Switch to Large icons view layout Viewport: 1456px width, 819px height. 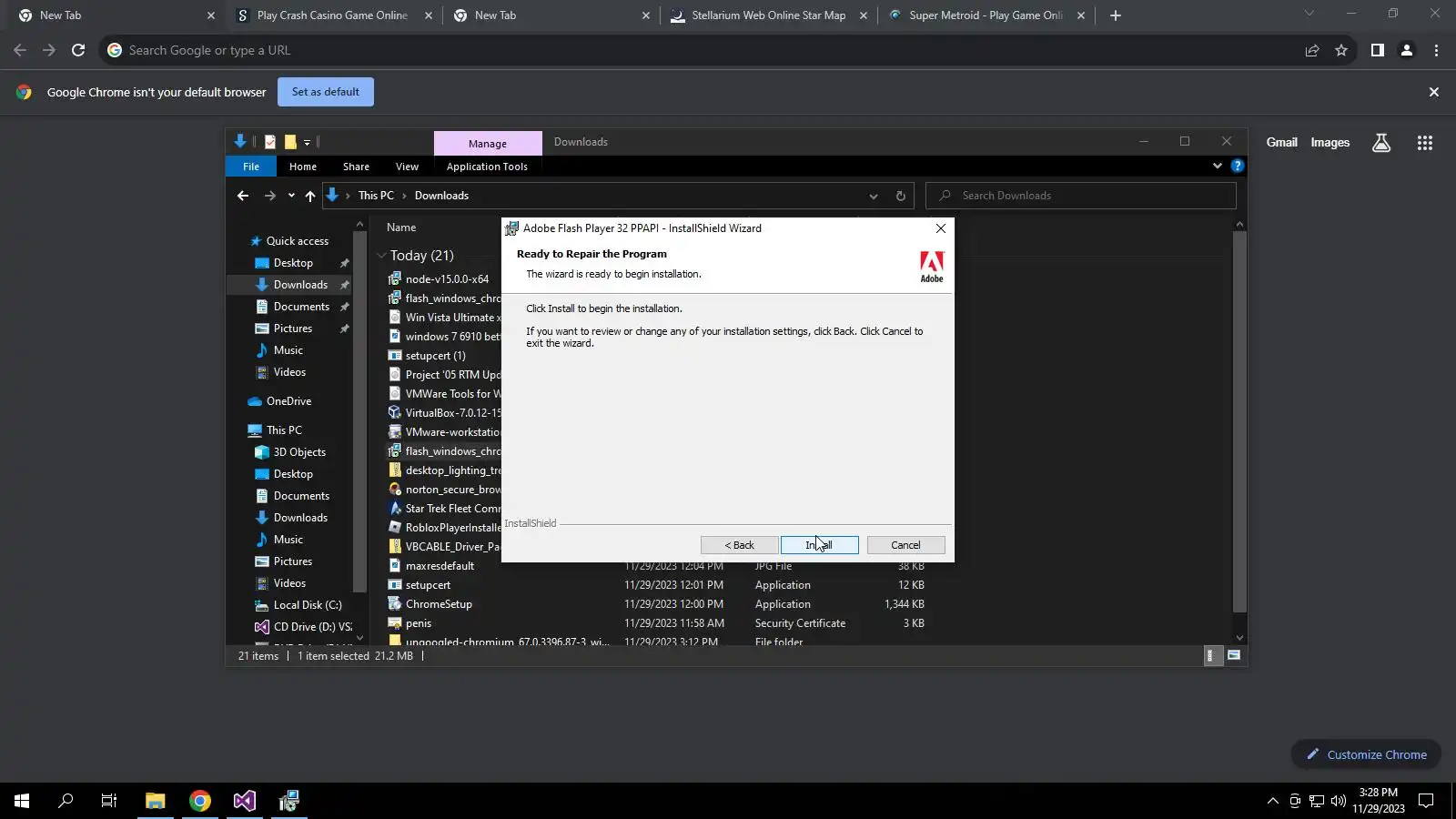coord(1234,655)
